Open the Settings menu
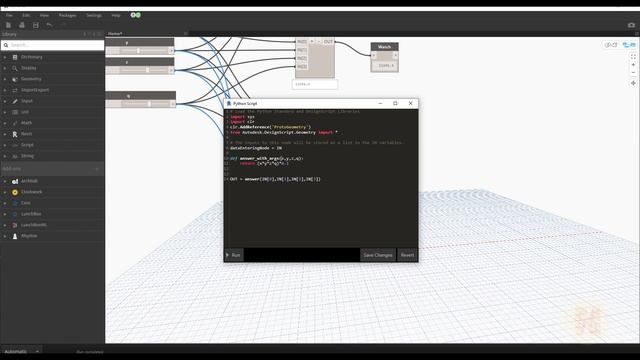The height and width of the screenshot is (360, 640). (x=93, y=15)
